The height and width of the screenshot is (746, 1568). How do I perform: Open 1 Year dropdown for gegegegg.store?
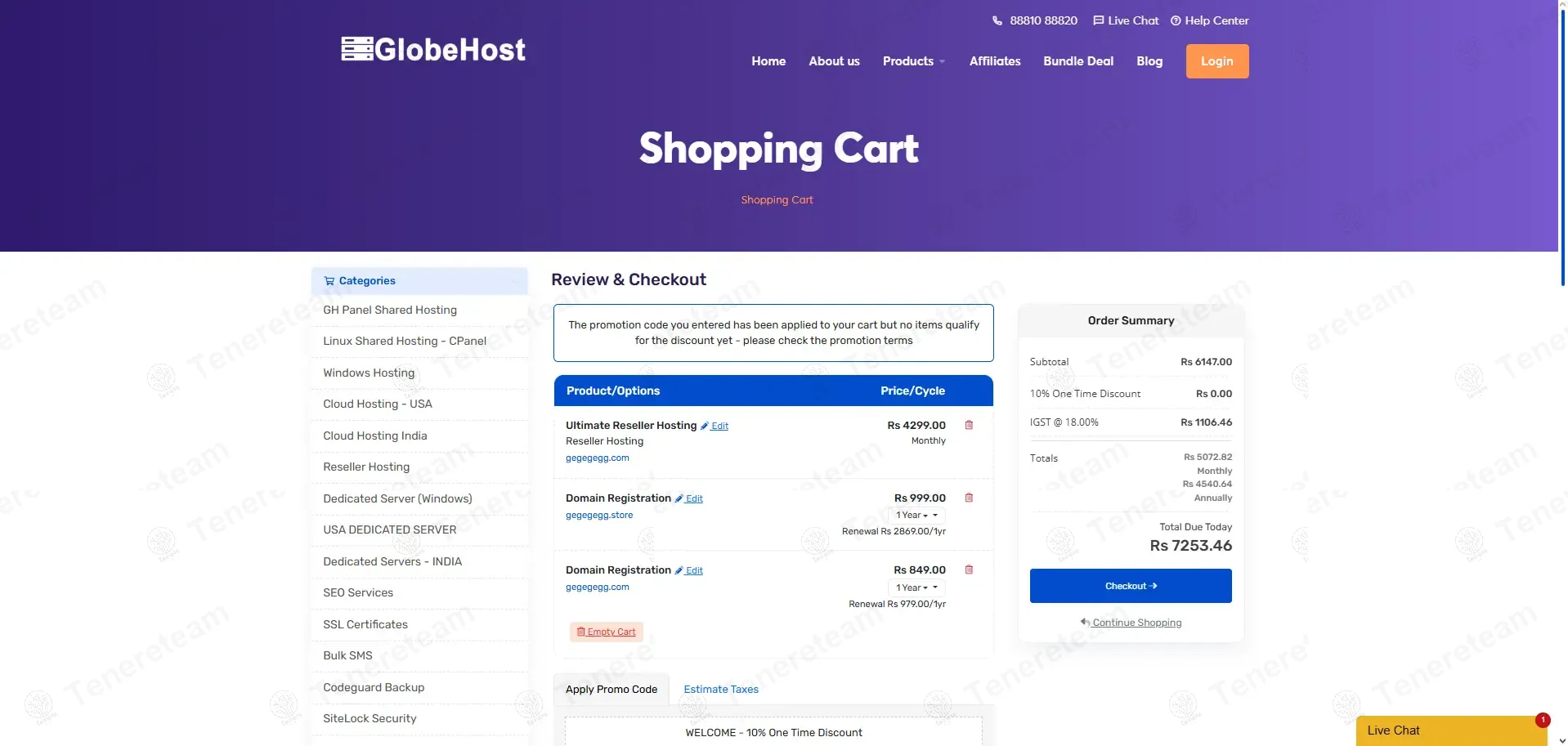[x=916, y=515]
